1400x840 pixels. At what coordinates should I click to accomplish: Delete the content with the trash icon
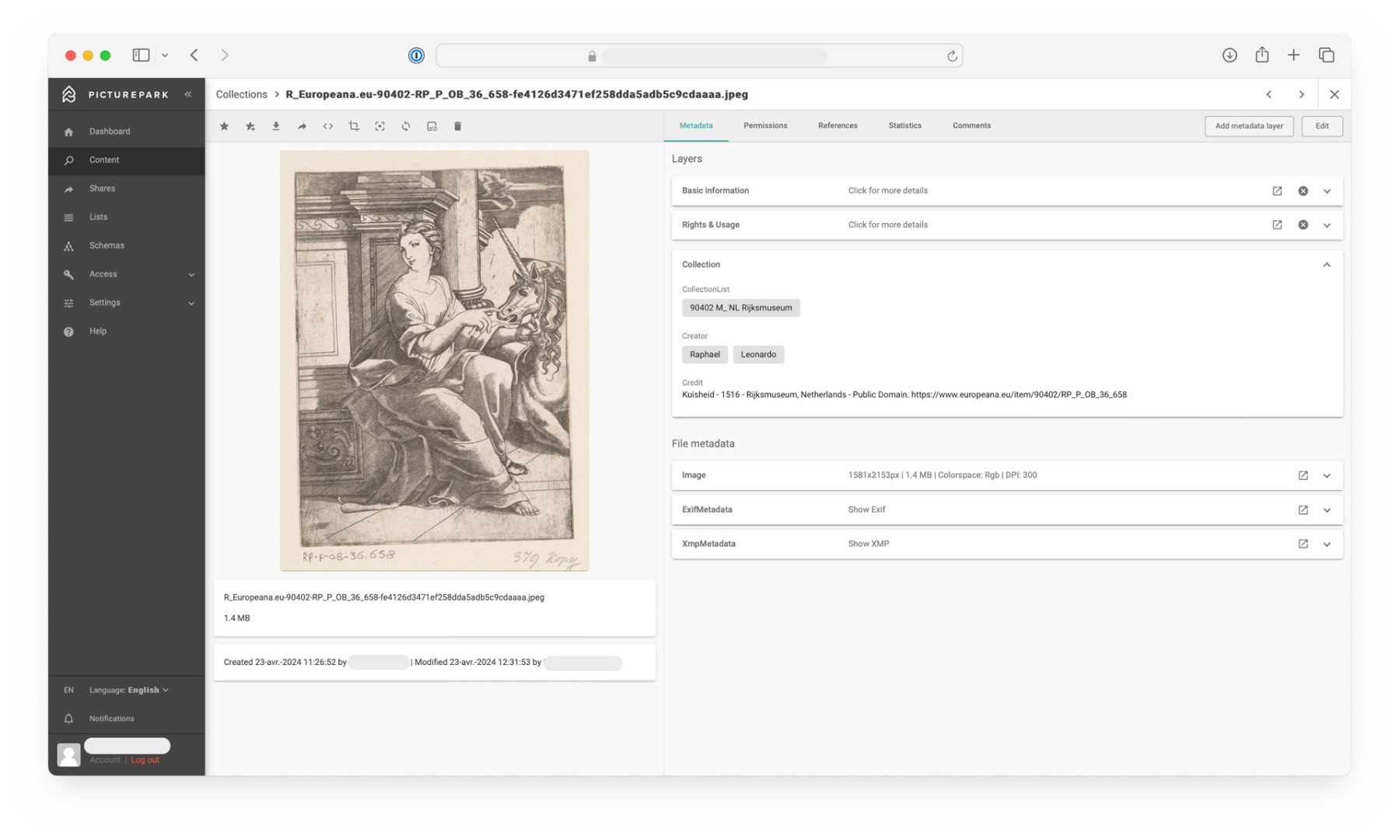click(457, 126)
